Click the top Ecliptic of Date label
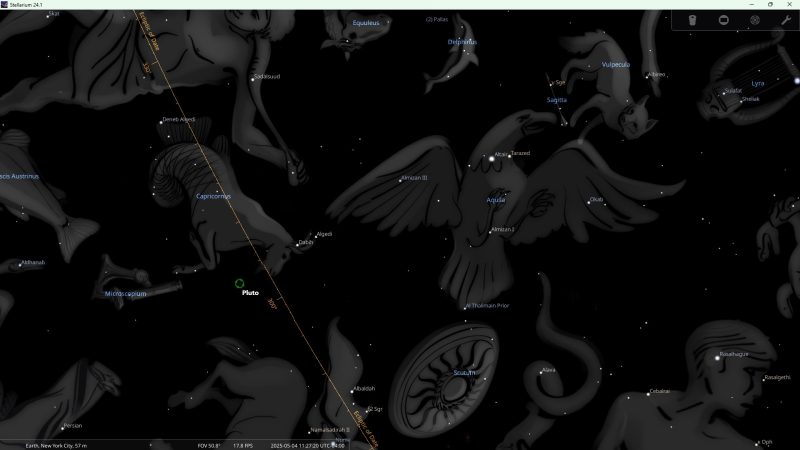 click(x=151, y=33)
